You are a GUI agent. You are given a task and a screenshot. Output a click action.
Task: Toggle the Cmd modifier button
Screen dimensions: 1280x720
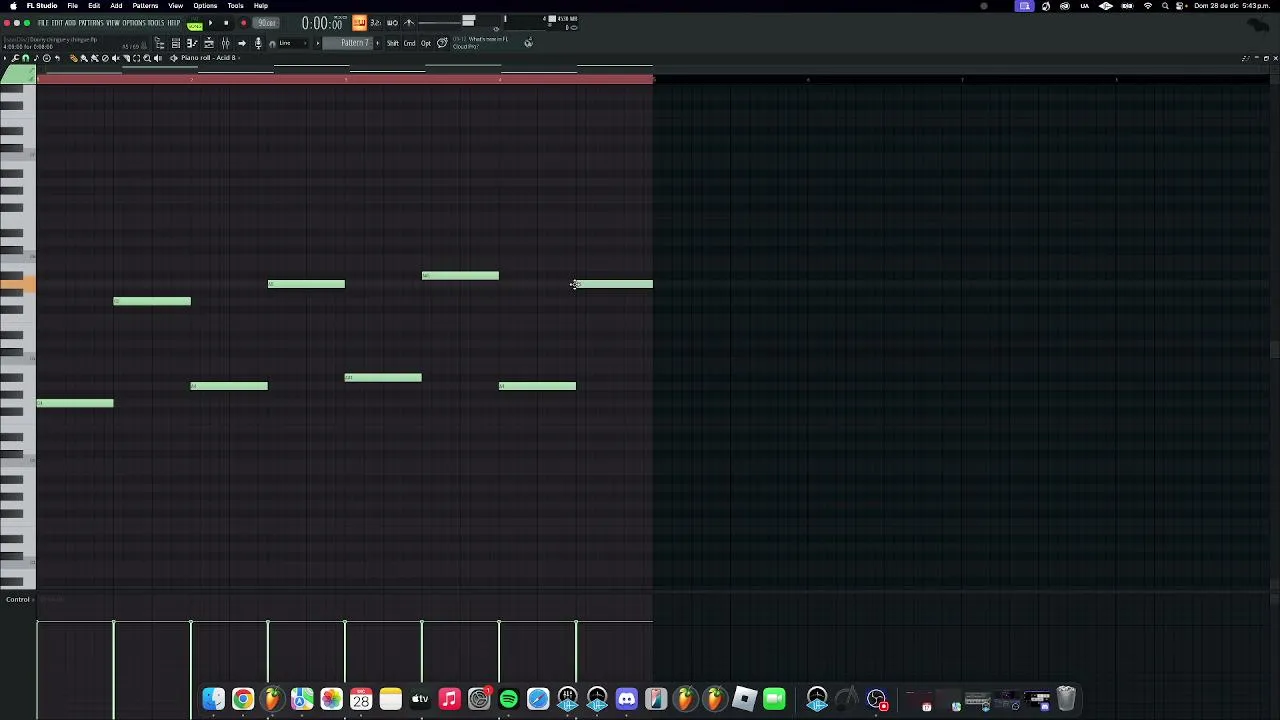click(x=409, y=43)
